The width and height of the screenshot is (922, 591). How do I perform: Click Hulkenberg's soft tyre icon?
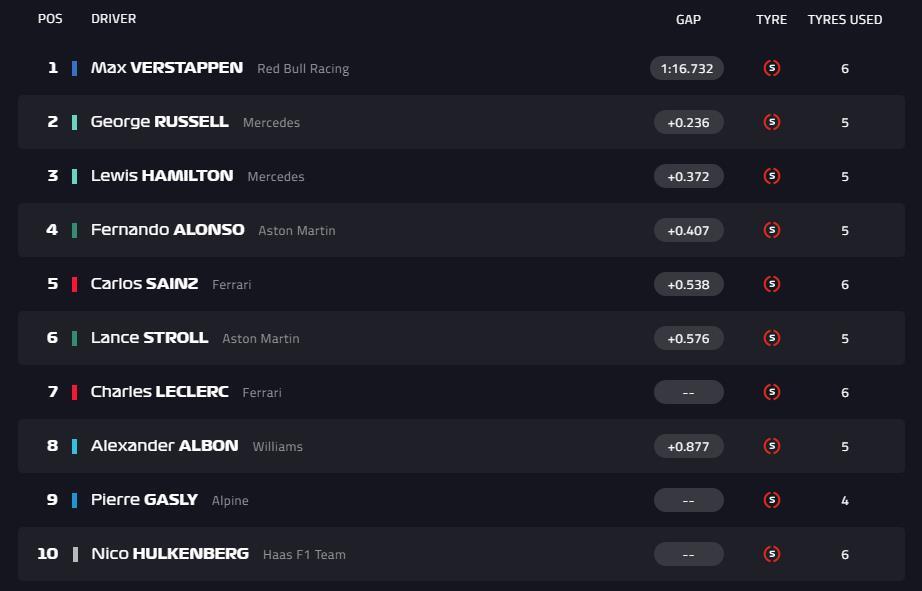[771, 554]
